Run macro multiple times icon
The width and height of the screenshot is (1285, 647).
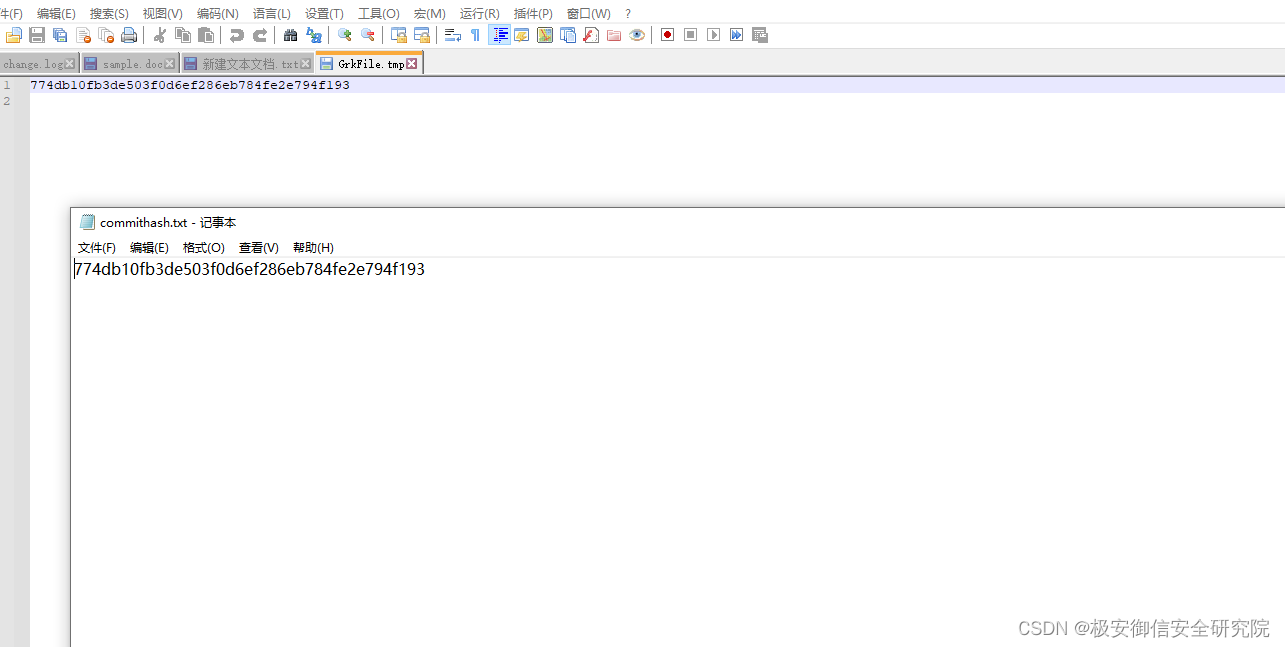click(736, 35)
